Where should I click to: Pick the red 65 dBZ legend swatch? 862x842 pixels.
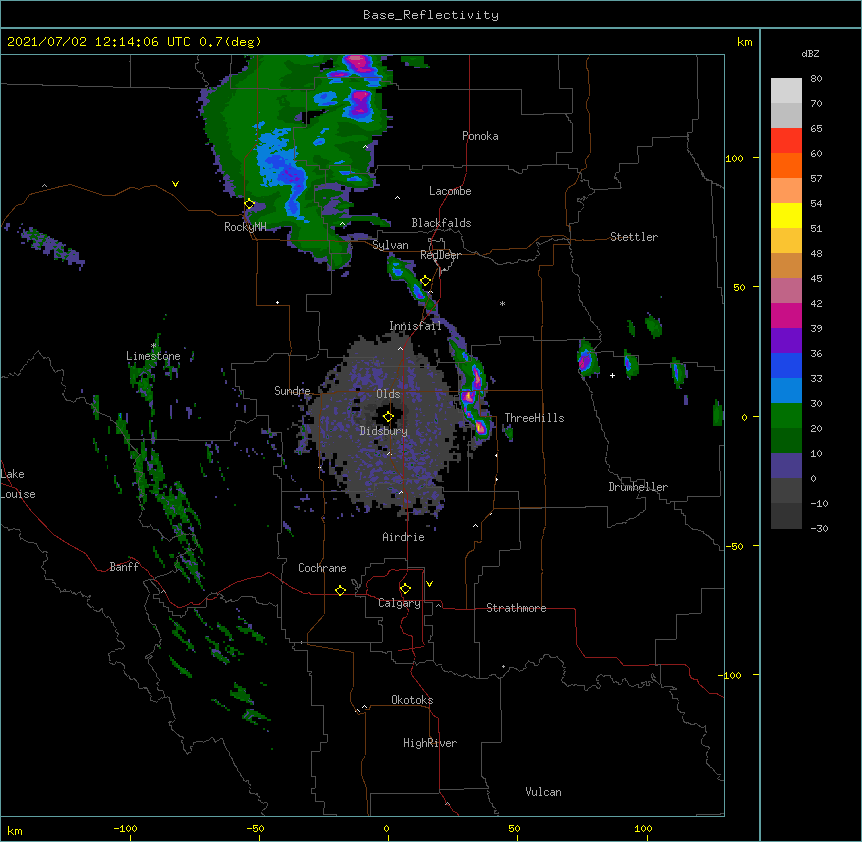786,140
